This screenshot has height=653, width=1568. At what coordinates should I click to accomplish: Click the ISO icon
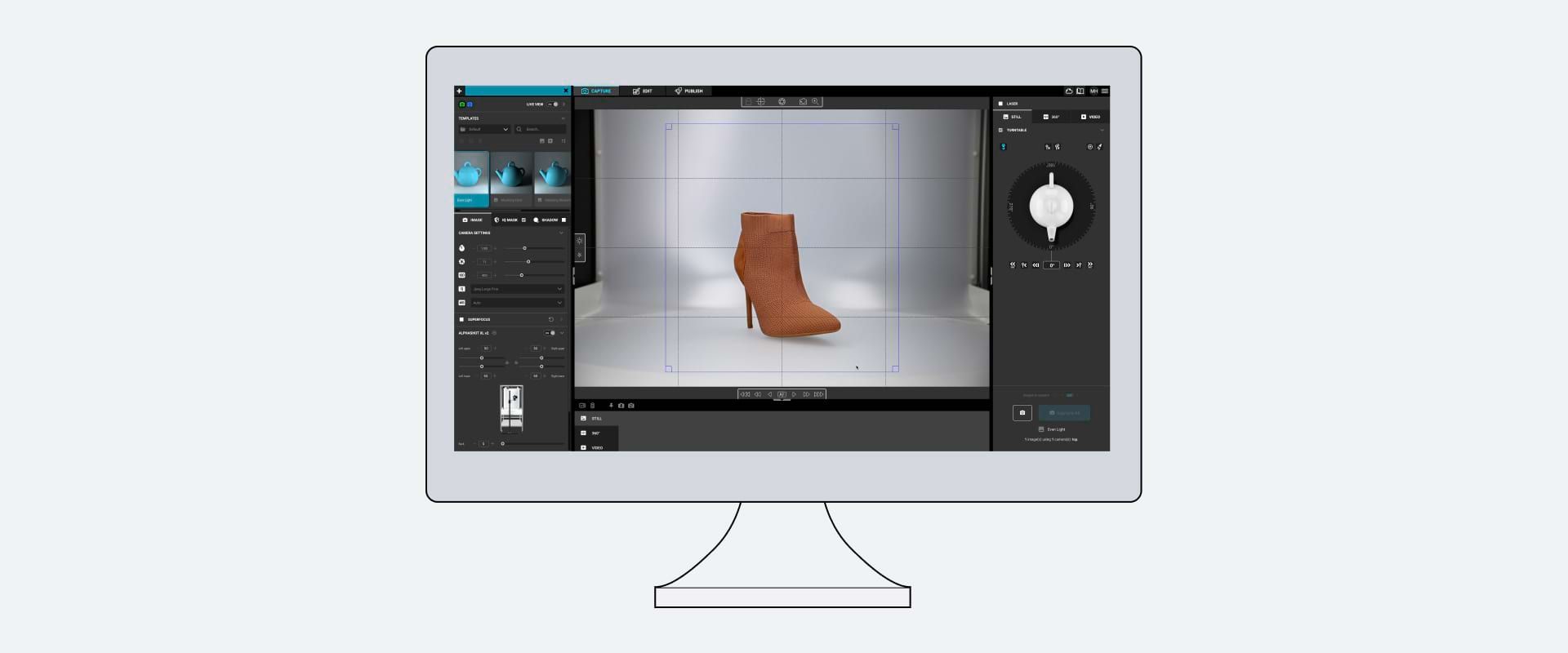point(461,275)
